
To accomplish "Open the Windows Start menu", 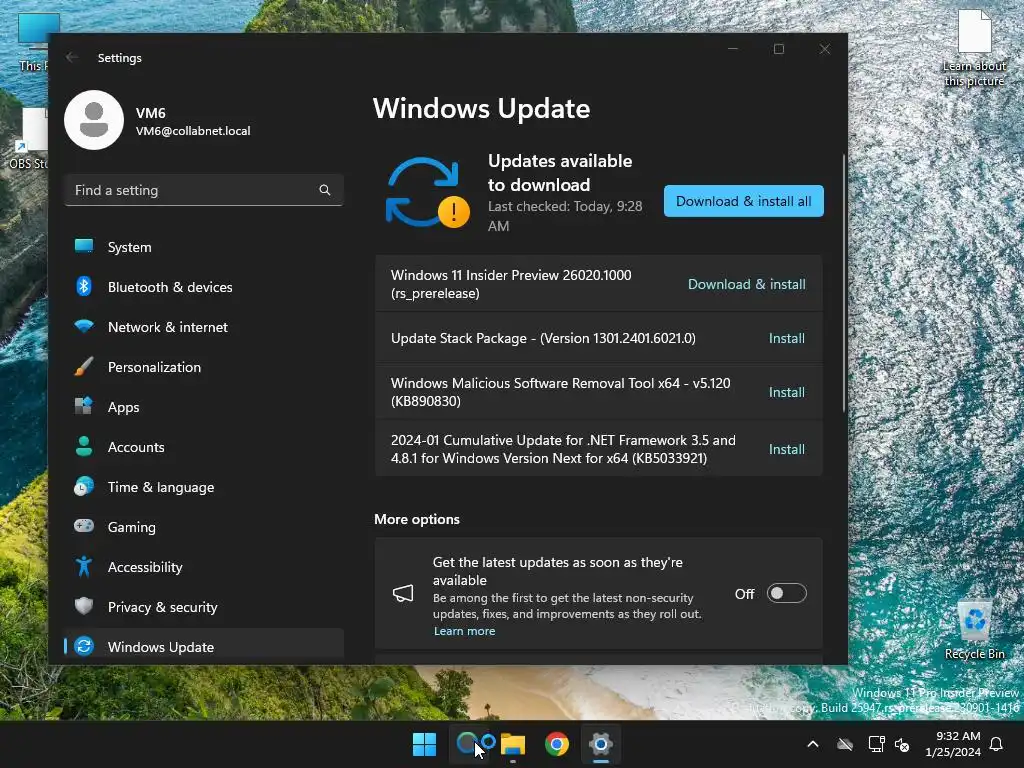I will (x=424, y=744).
